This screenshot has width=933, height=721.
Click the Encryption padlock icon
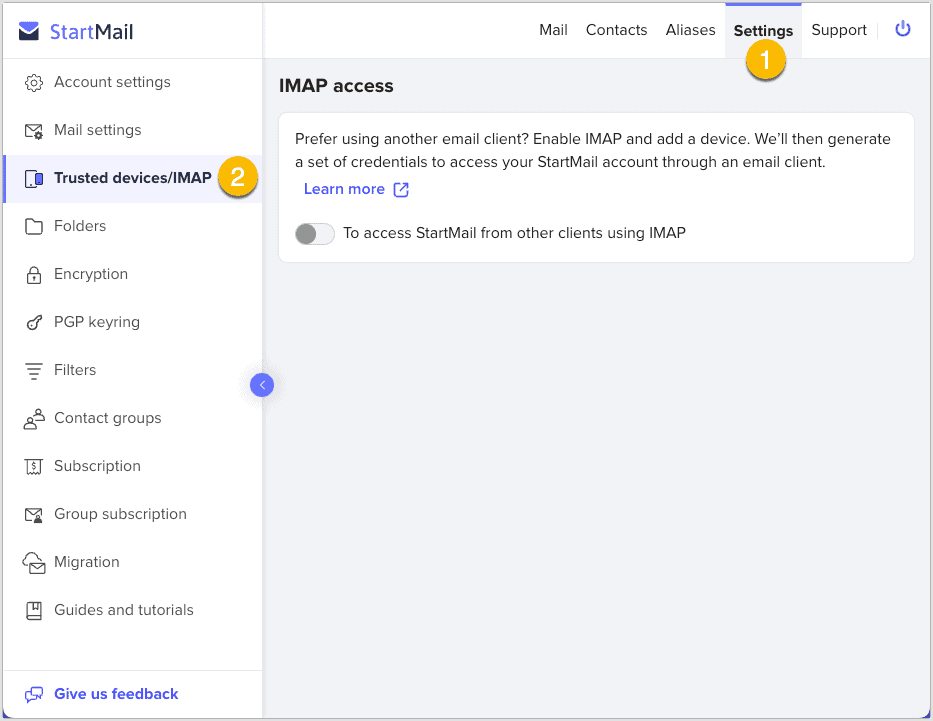(x=34, y=275)
